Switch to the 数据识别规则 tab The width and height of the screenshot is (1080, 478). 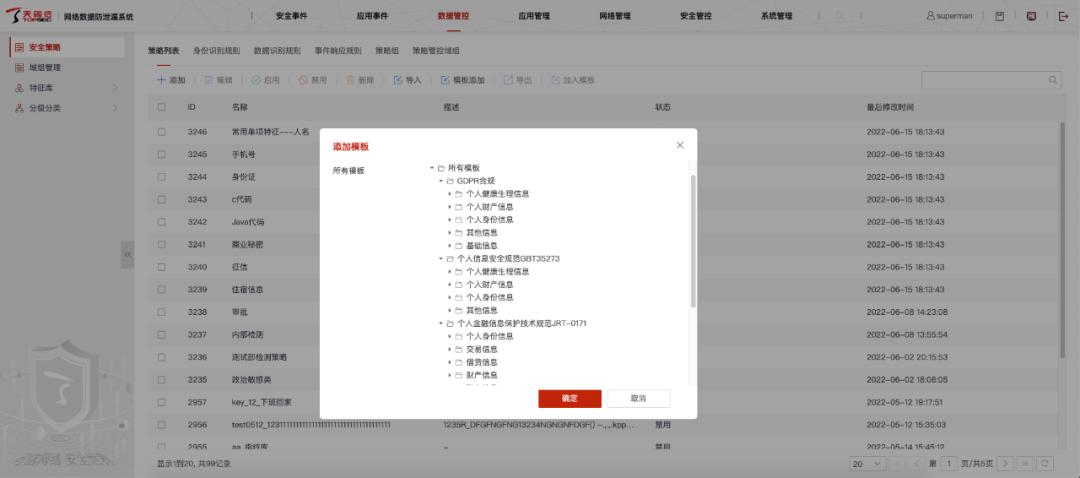coord(277,51)
